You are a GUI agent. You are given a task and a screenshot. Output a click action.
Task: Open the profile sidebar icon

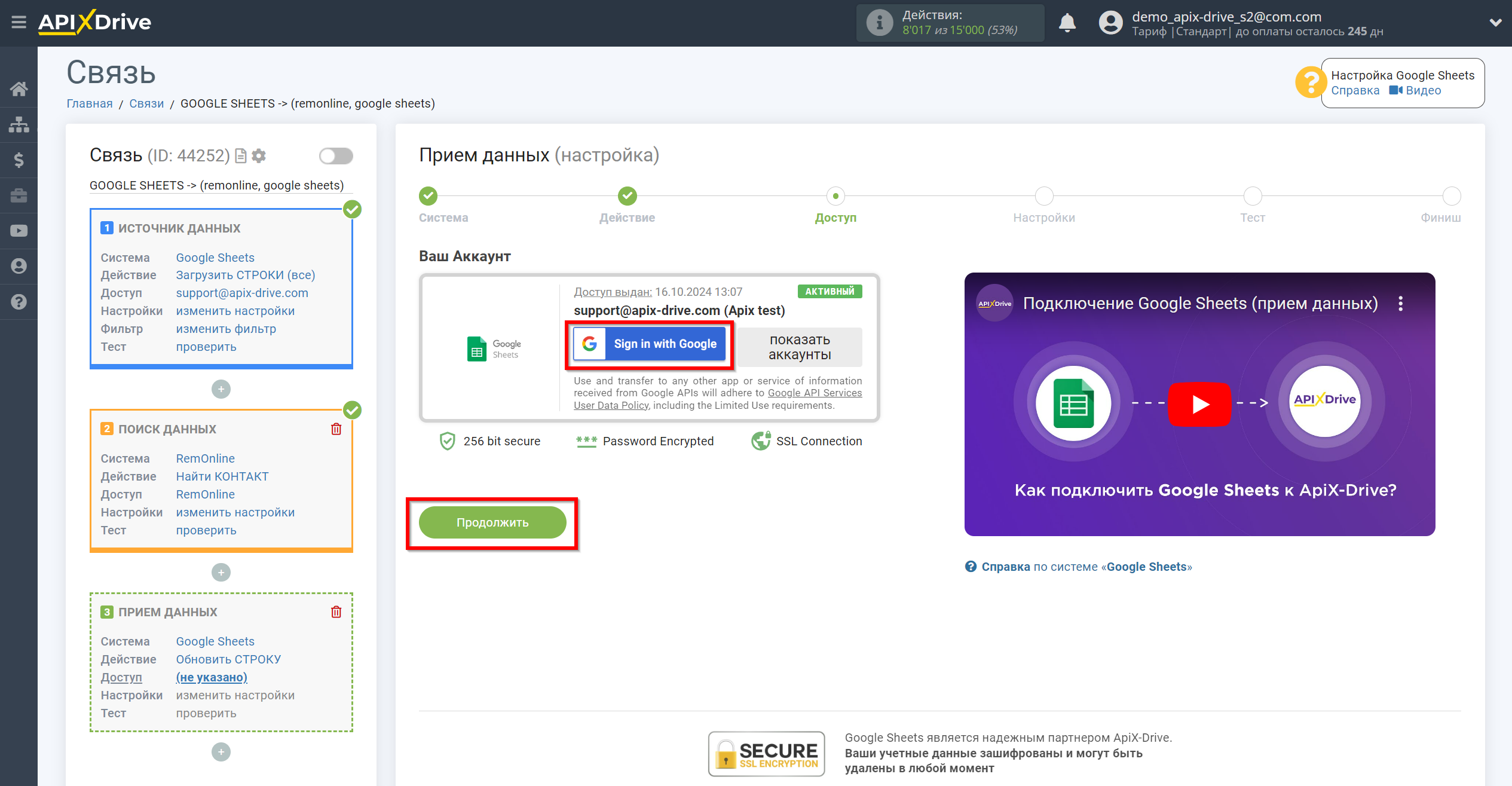click(x=19, y=266)
